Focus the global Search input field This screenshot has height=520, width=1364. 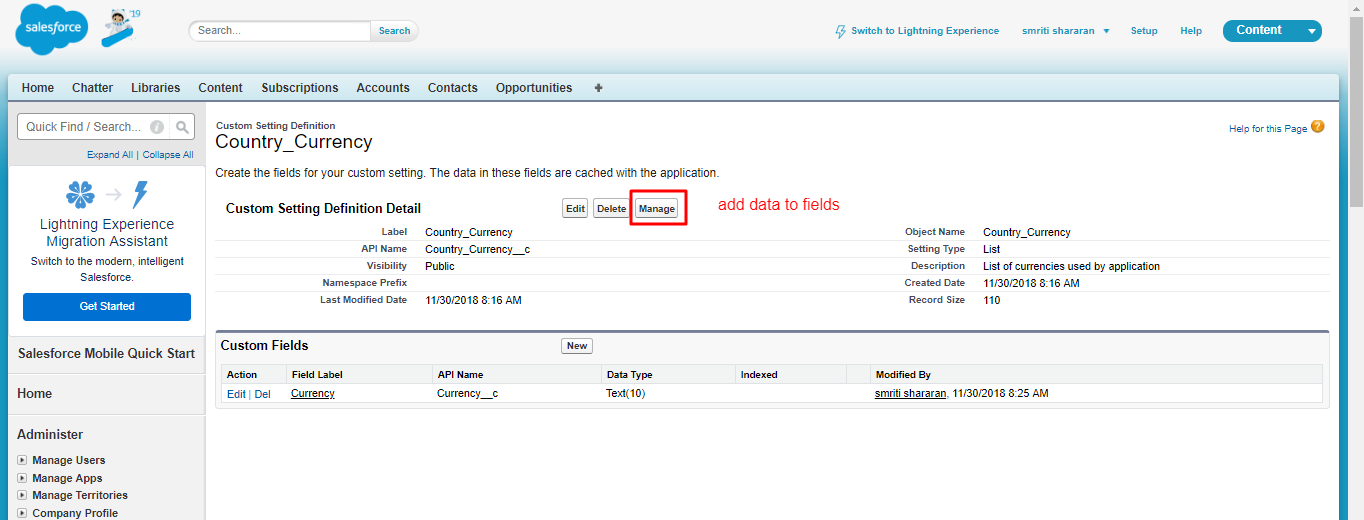(x=281, y=31)
